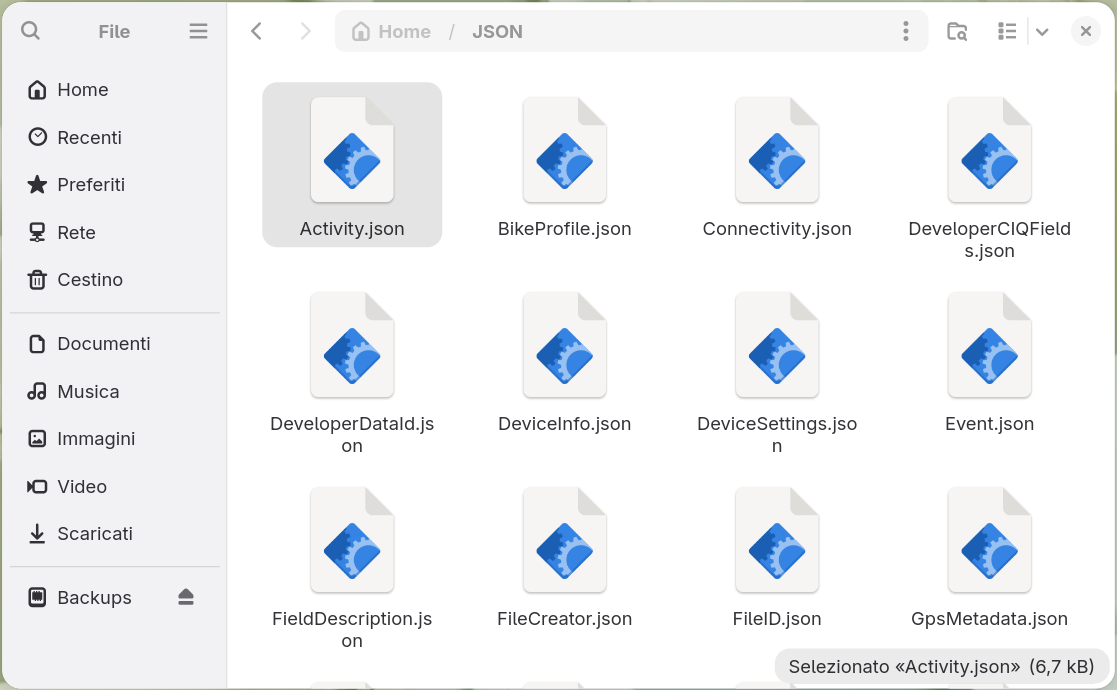Select the DeviceSettings.json file icon
The height and width of the screenshot is (690, 1117).
777,345
